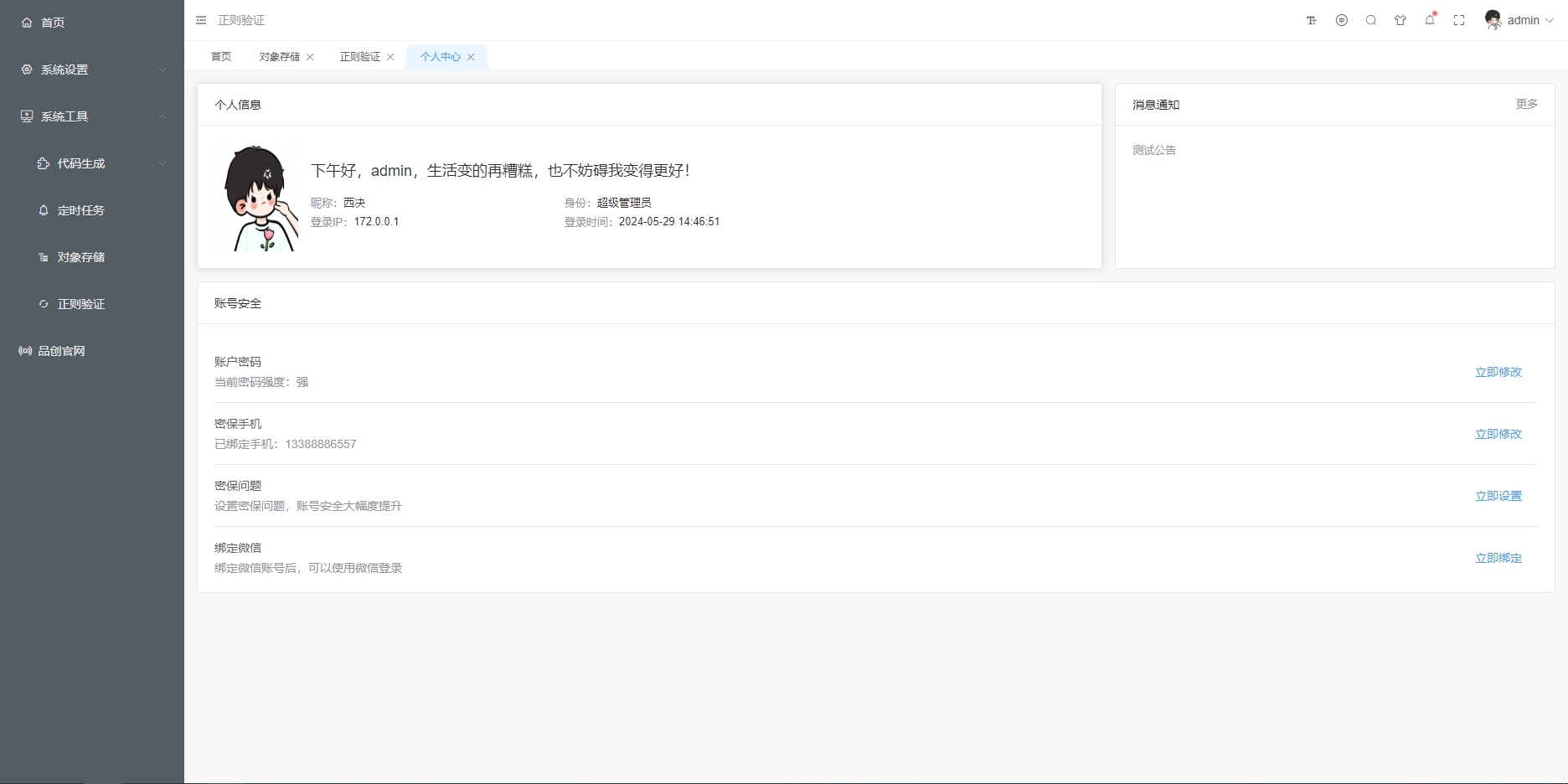Click 更多 in 消息通知 panel
This screenshot has height=784, width=1568.
click(x=1526, y=104)
